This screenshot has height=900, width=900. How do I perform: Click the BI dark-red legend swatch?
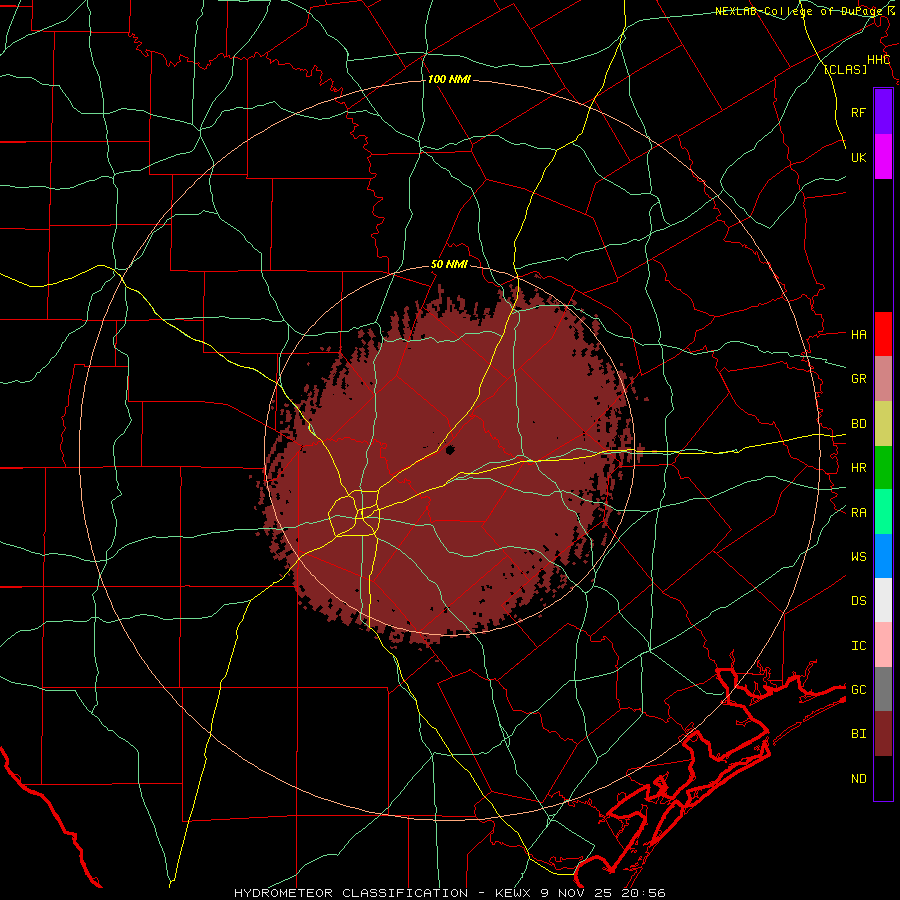[883, 734]
